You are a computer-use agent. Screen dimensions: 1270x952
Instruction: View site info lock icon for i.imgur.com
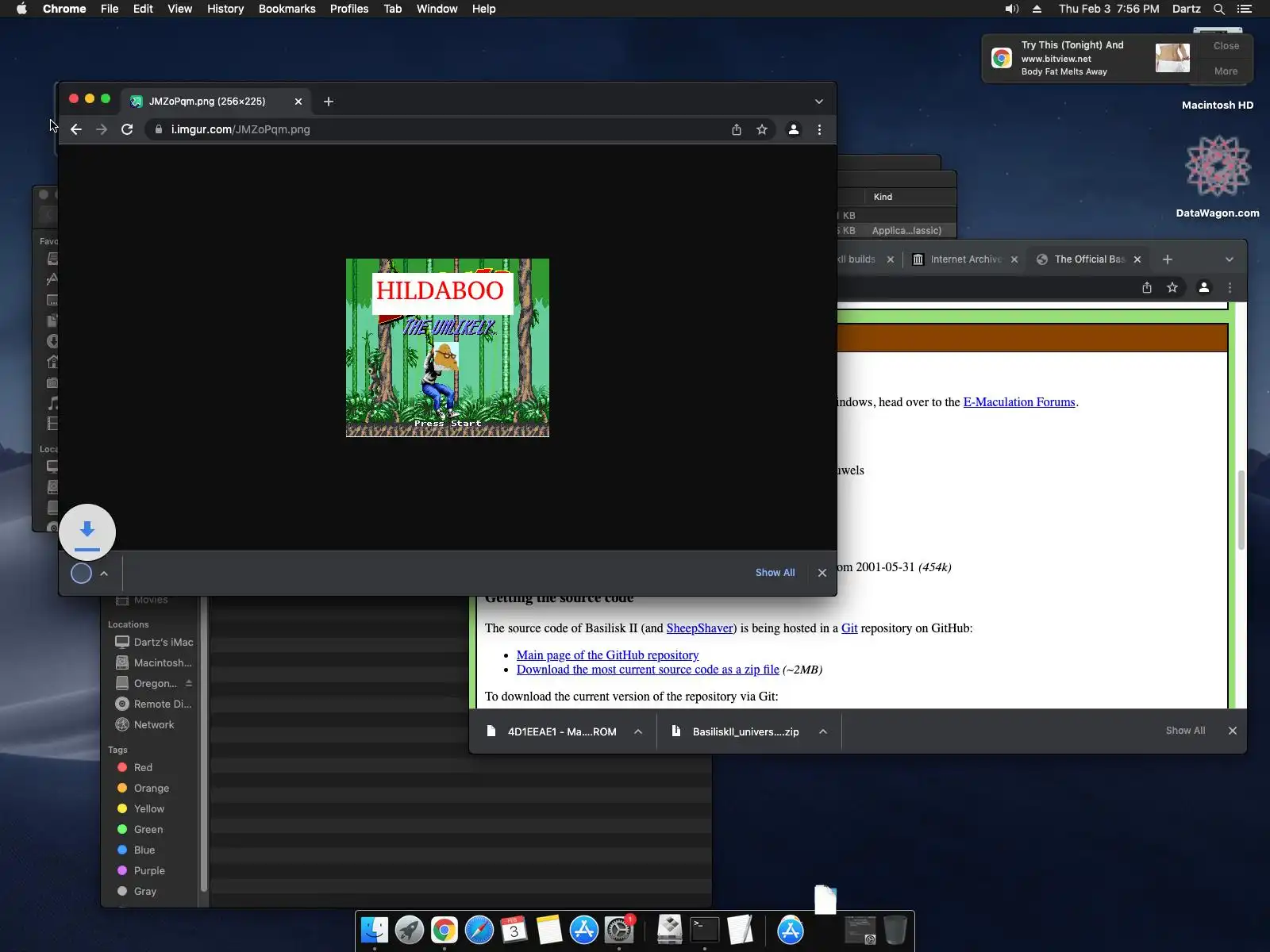point(159,129)
